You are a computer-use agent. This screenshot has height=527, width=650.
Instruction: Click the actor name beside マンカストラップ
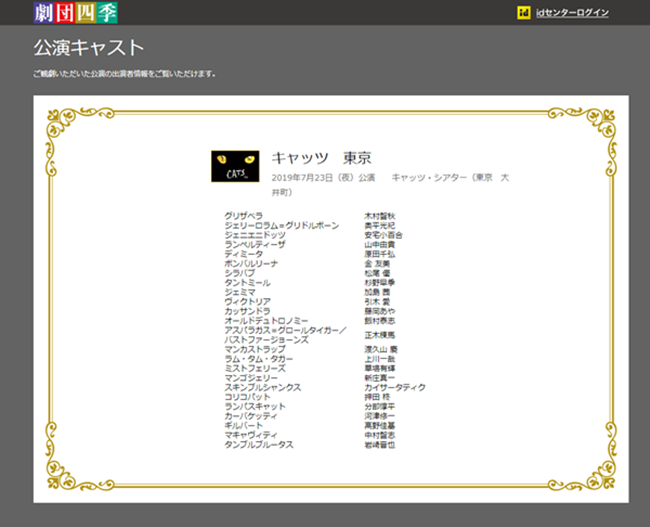381,349
